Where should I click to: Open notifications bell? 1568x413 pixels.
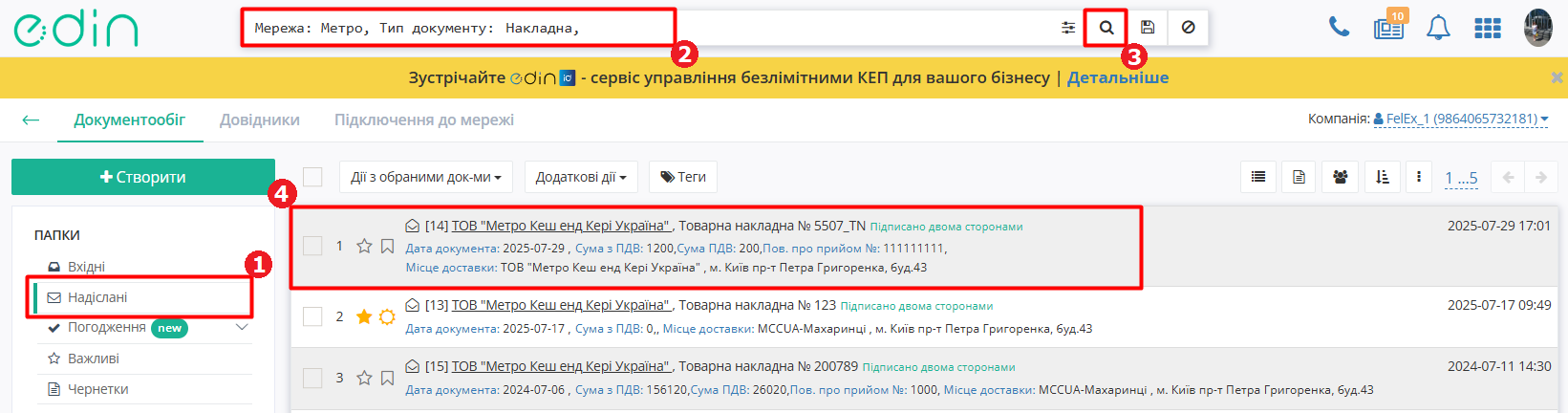[x=1438, y=28]
